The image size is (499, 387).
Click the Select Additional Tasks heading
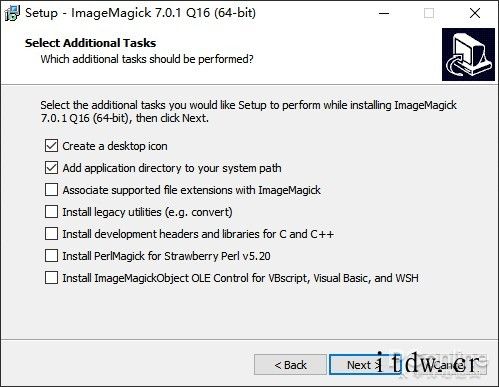(90, 43)
